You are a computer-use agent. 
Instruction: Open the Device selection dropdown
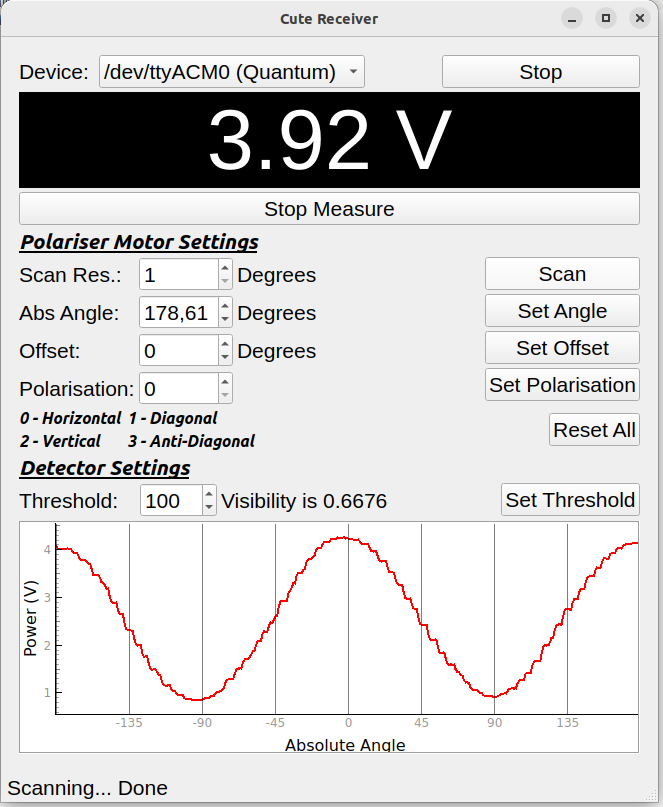pyautogui.click(x=231, y=72)
